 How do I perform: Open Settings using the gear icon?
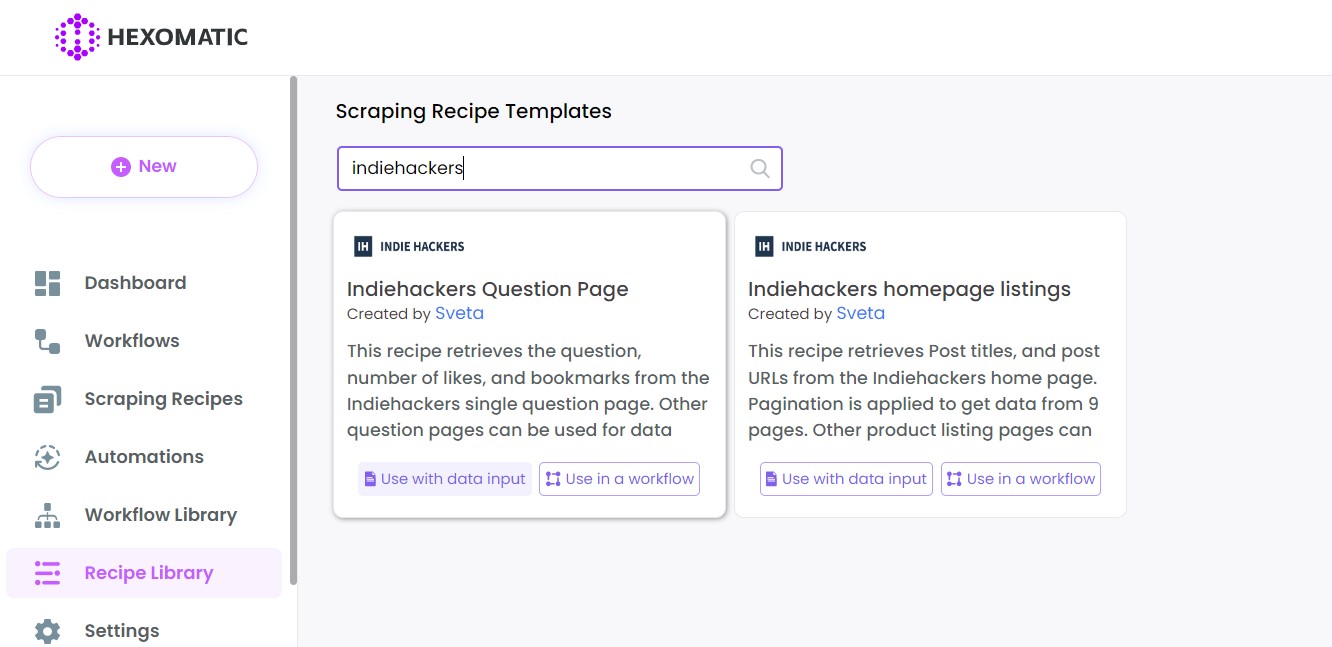[x=46, y=630]
